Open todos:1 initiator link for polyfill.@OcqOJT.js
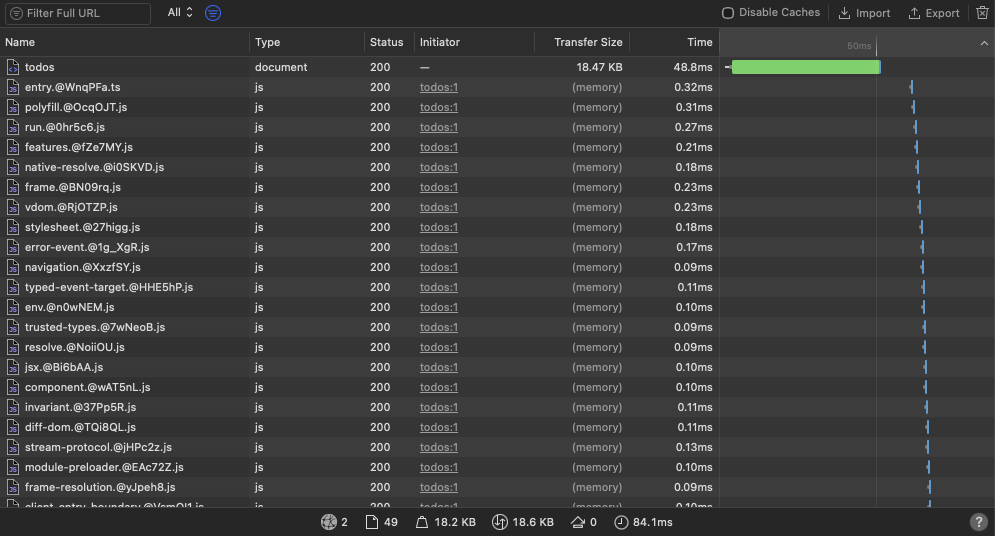The height and width of the screenshot is (536, 995). tap(438, 107)
